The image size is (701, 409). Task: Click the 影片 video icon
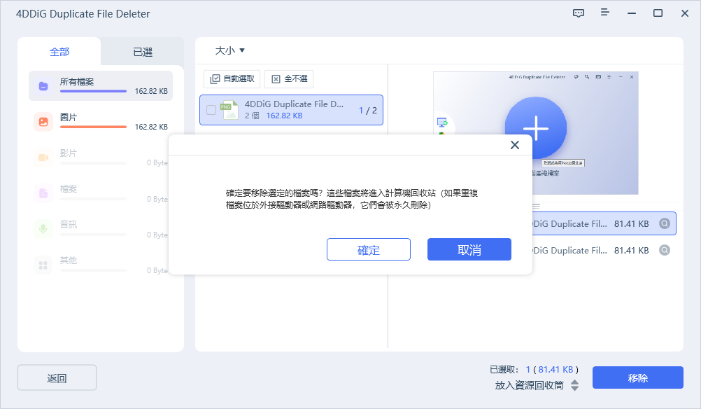tap(43, 157)
